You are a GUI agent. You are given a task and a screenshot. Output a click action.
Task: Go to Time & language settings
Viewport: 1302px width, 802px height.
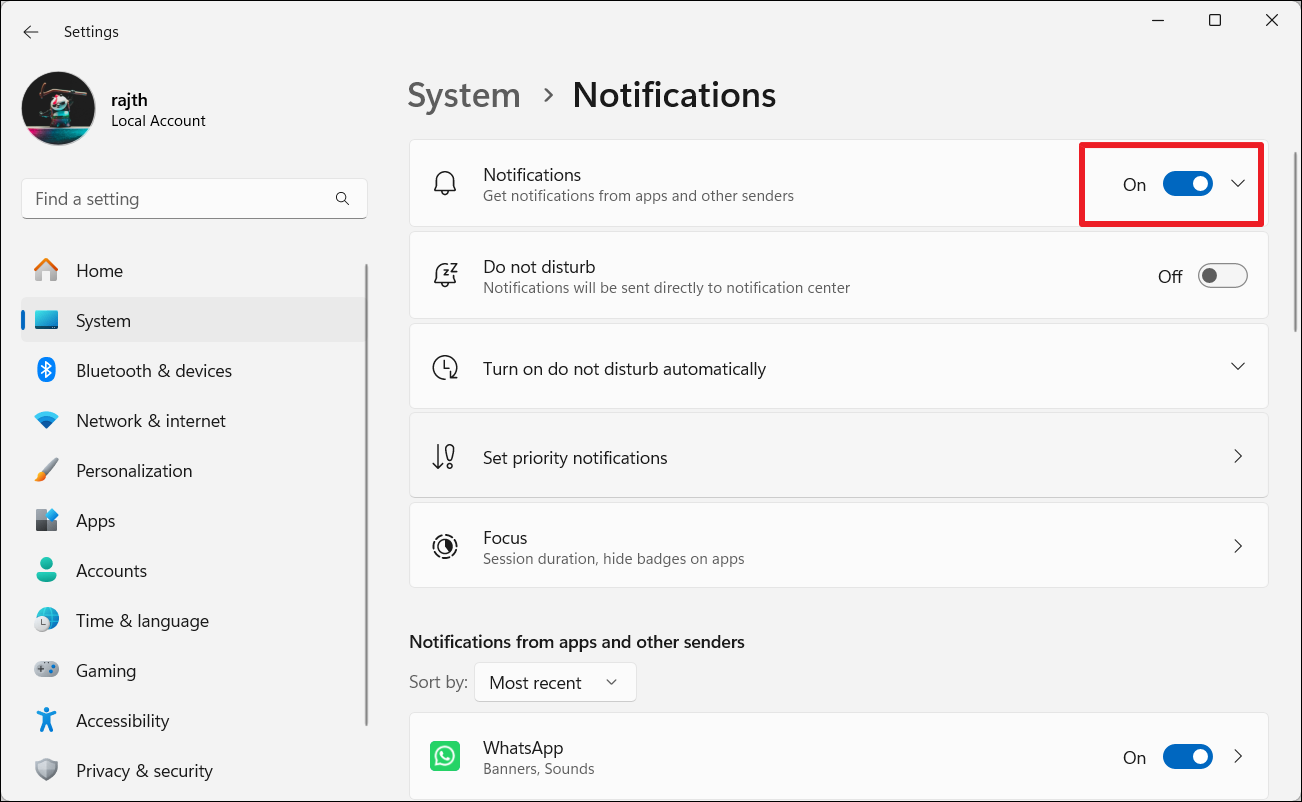click(x=142, y=621)
